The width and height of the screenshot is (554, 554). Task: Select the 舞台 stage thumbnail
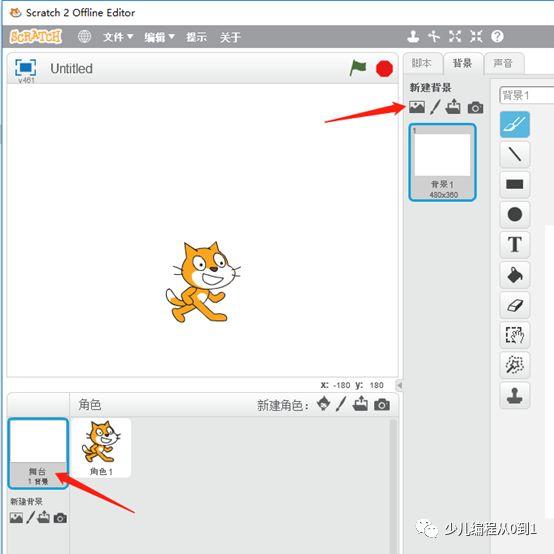(x=38, y=453)
